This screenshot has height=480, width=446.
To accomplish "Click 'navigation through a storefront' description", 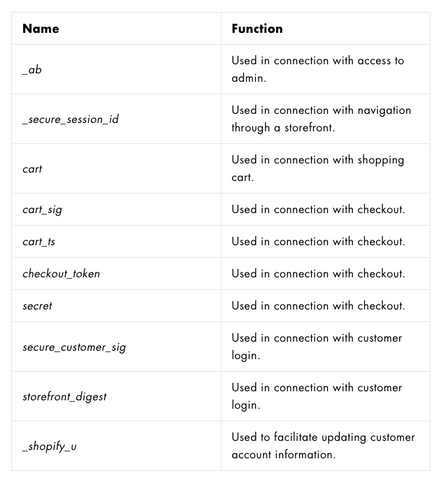I will point(321,119).
